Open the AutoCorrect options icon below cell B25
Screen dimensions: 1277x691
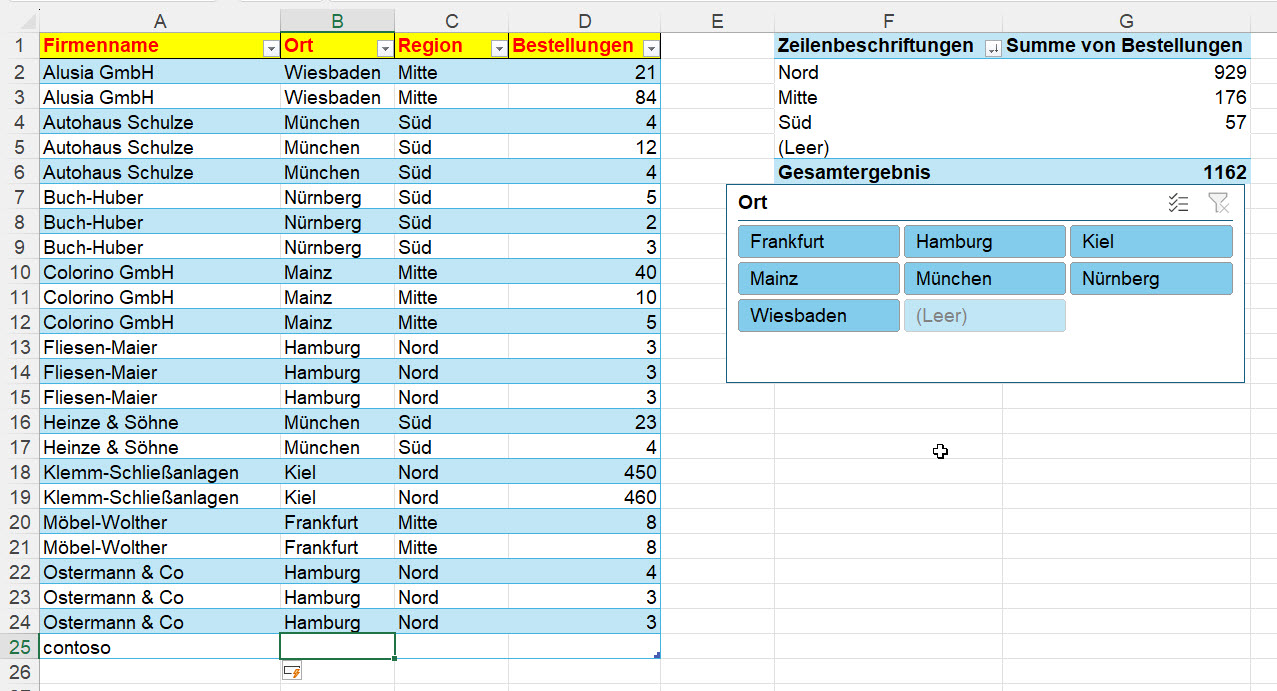tap(292, 673)
